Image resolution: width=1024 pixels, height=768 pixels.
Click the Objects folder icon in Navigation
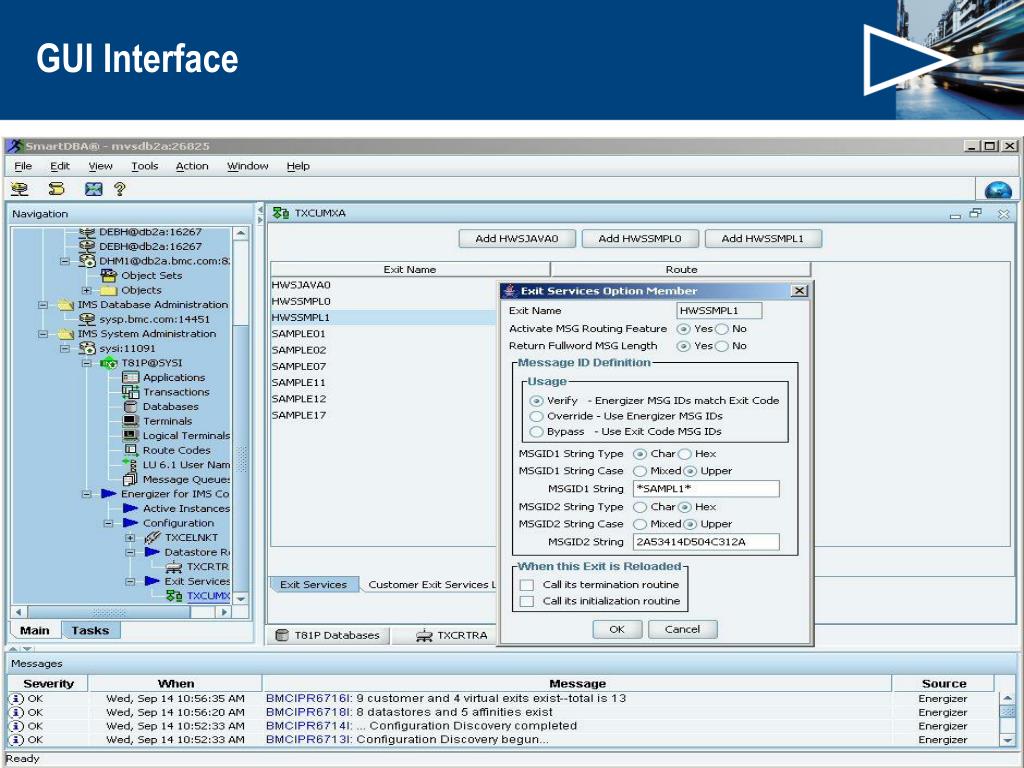tap(108, 290)
